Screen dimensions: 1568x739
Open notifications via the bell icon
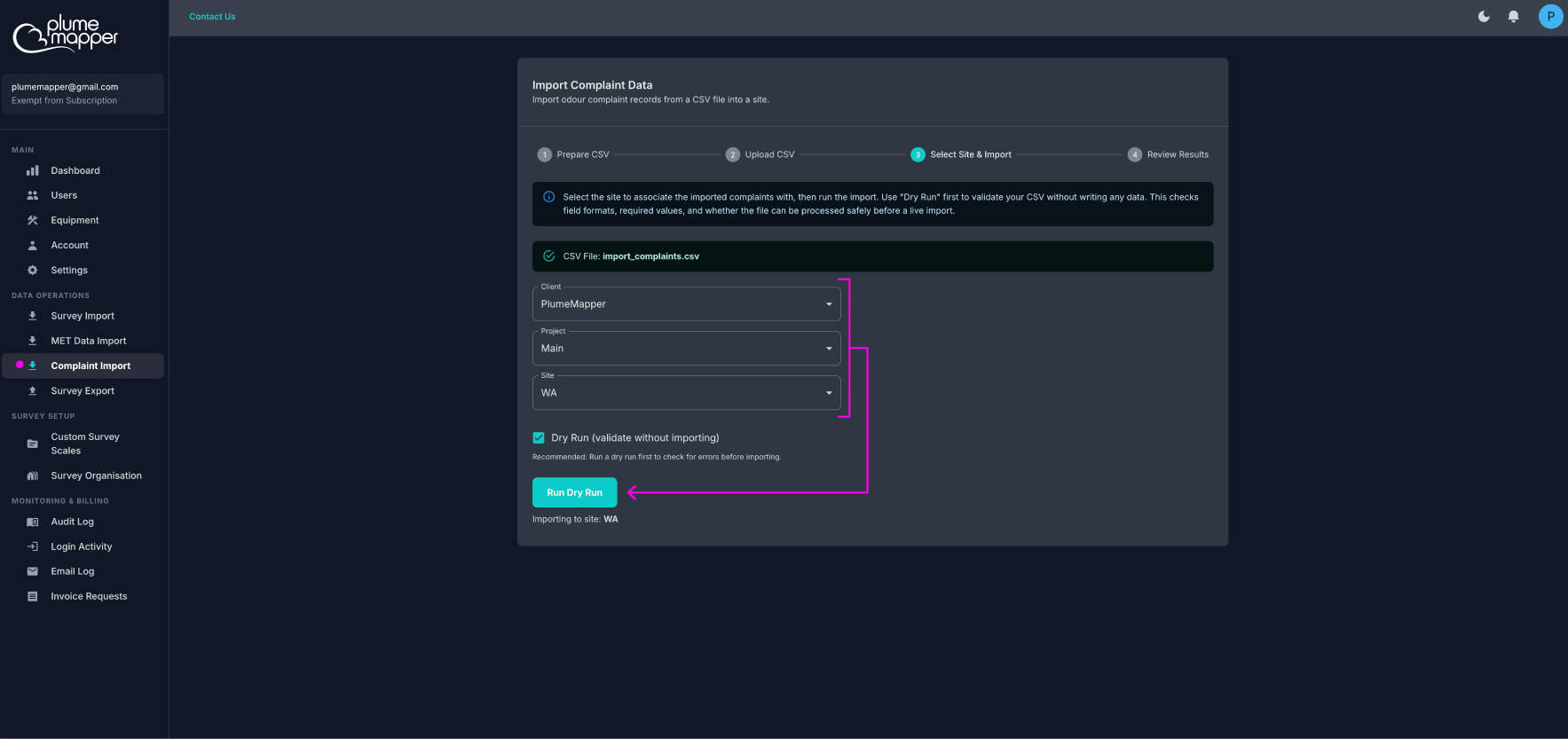pos(1514,16)
